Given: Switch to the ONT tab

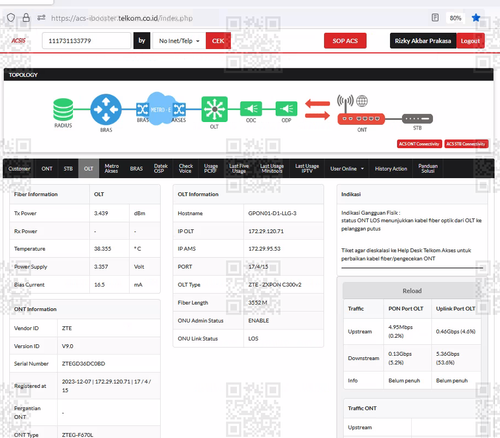Looking at the screenshot, I should 47,169.
